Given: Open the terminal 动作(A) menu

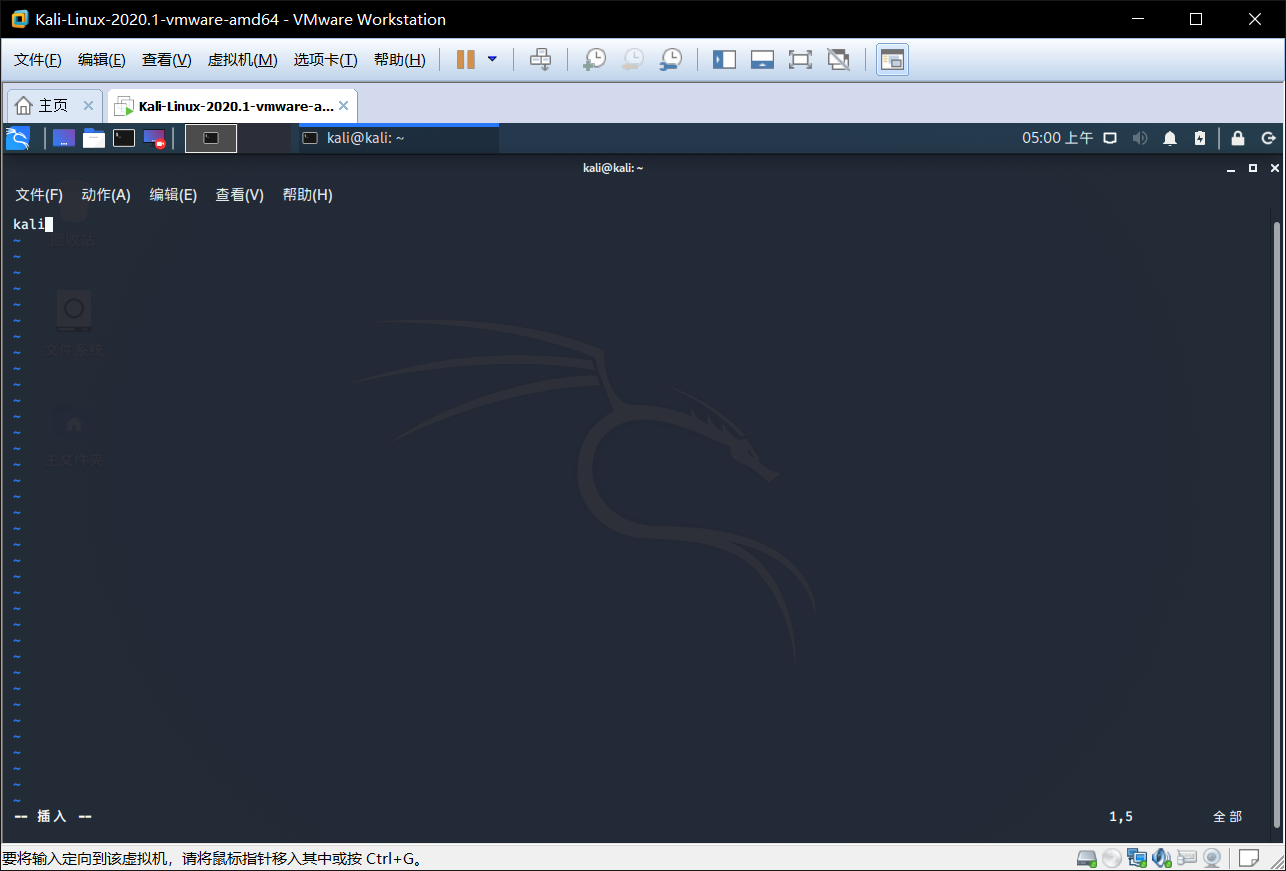Looking at the screenshot, I should [106, 195].
